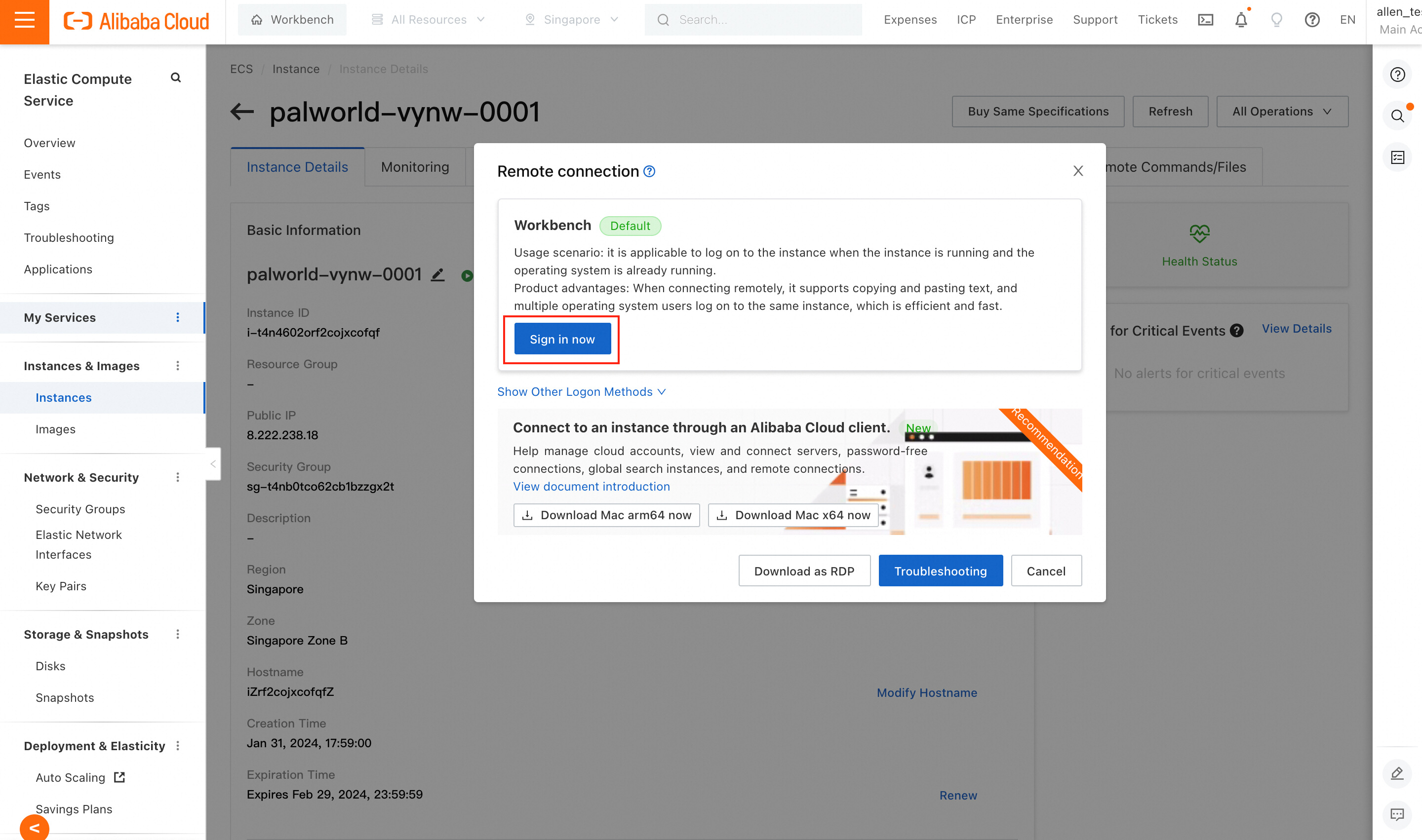Click the Sign in now button
The image size is (1422, 840).
click(562, 339)
